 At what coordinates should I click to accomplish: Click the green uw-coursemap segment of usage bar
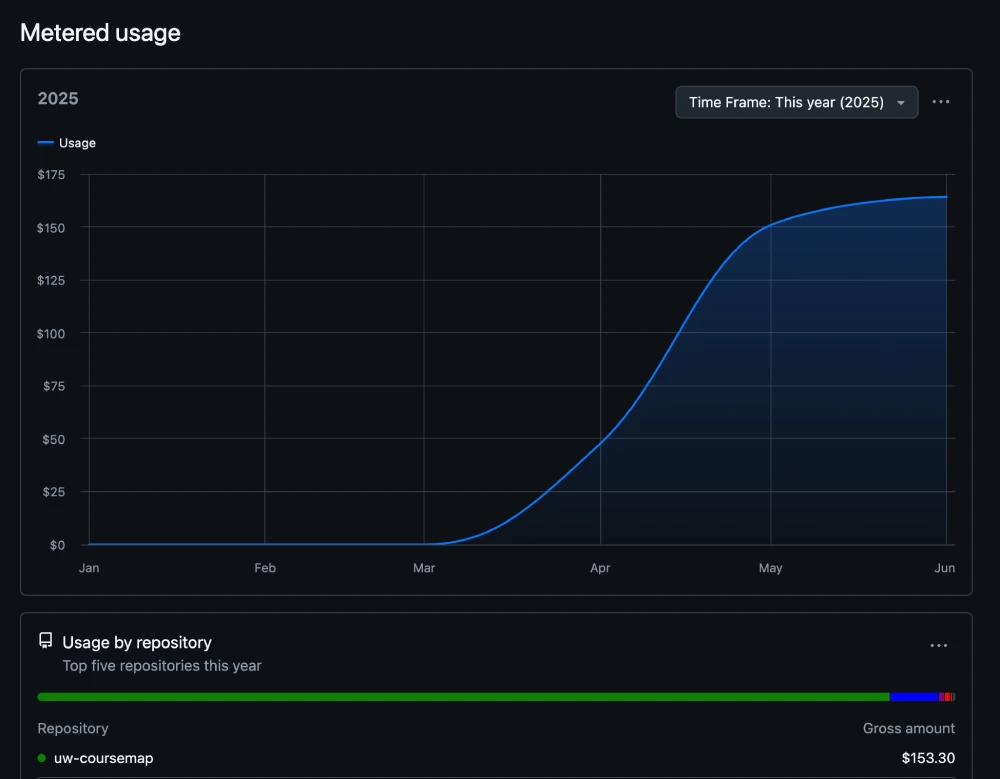coord(464,697)
